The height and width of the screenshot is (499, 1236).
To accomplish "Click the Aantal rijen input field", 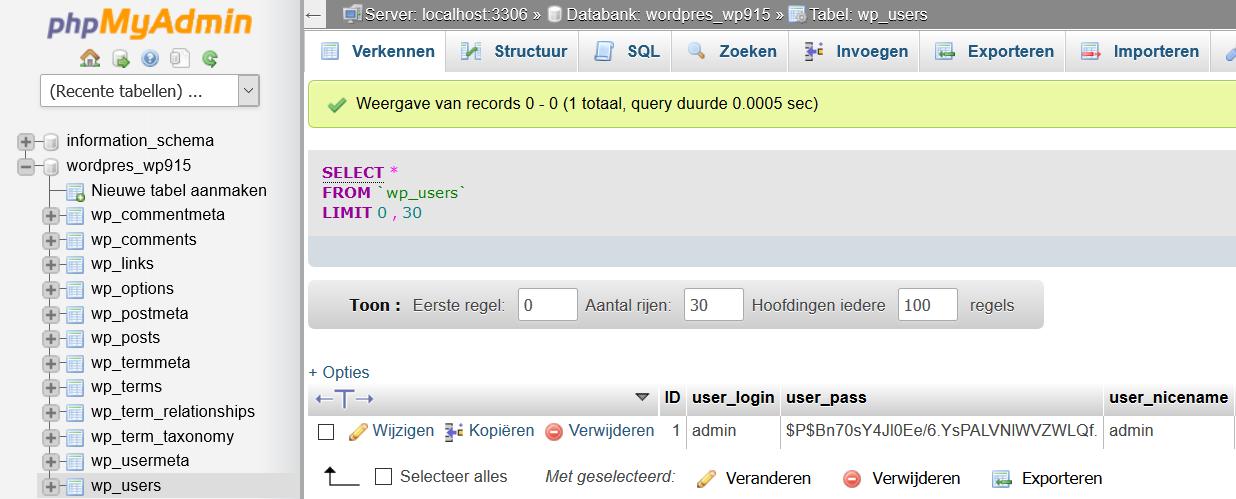I will click(714, 305).
